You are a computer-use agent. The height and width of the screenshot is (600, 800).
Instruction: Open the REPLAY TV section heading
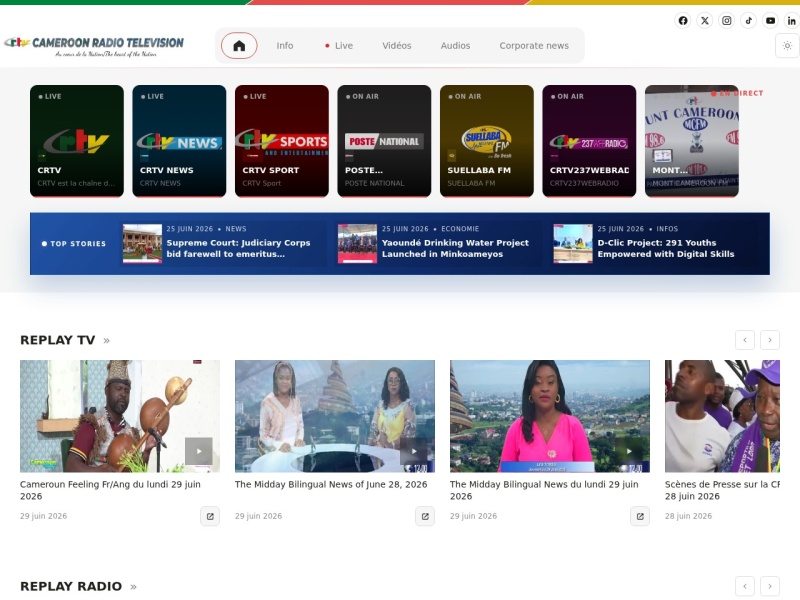coord(58,340)
